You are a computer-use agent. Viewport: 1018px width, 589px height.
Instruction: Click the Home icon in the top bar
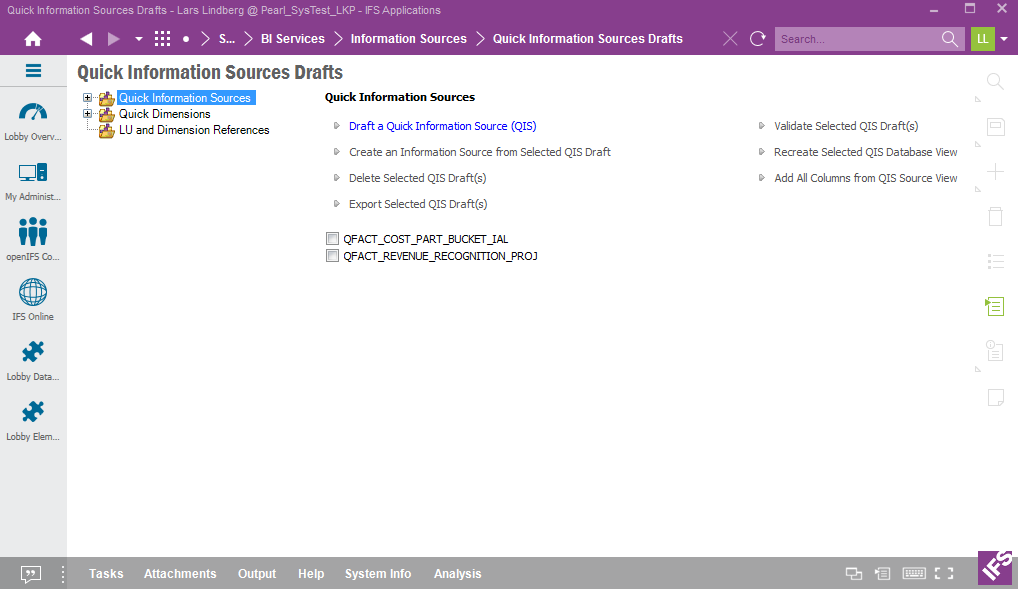point(33,39)
